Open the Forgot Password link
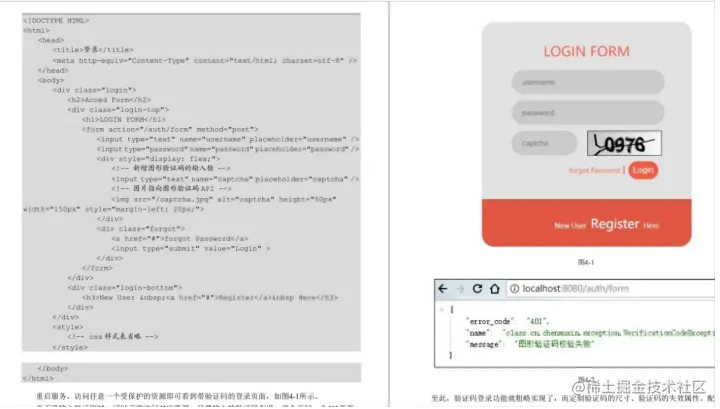Viewport: 720px width, 409px height. pos(594,171)
